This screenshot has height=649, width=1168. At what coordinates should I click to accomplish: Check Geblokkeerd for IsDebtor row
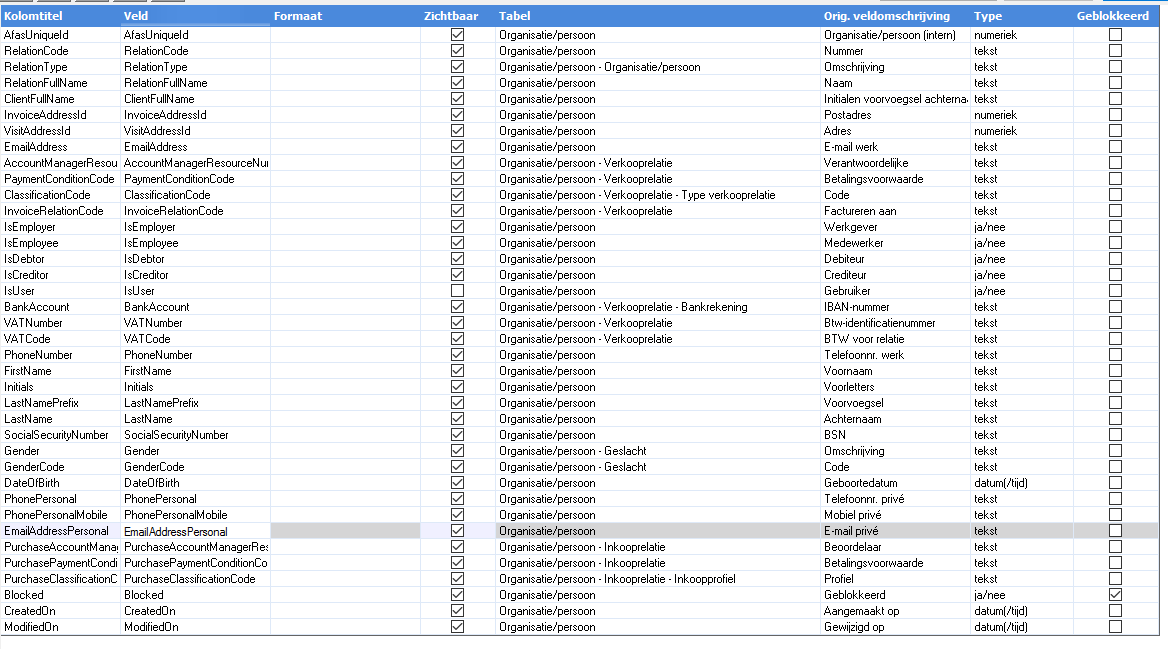(x=1115, y=259)
